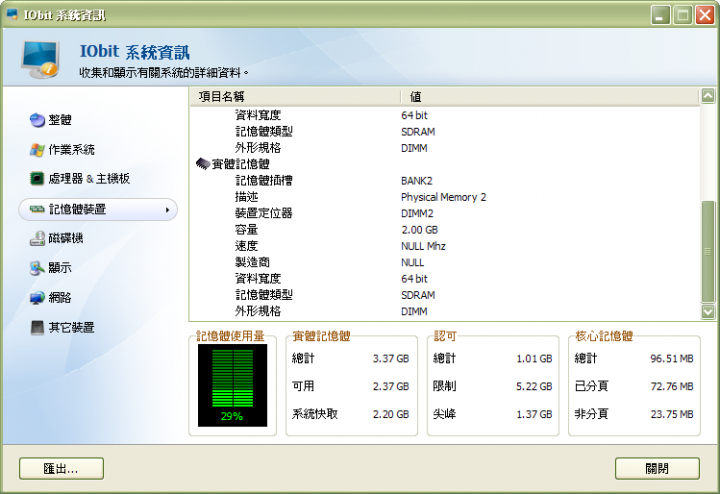Open the 顯示 display icon
Screen dimensions: 720x494
[x=37, y=268]
